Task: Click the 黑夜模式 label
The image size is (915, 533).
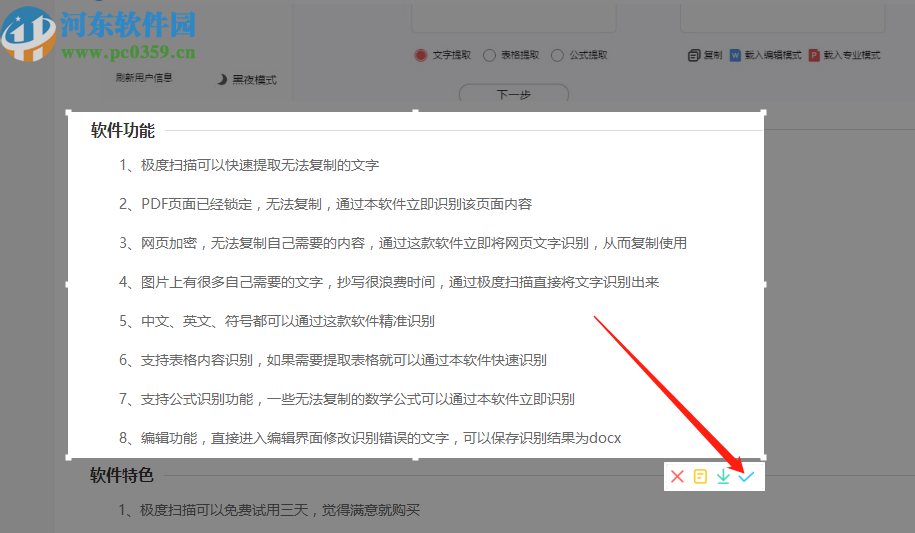Action: [254, 79]
